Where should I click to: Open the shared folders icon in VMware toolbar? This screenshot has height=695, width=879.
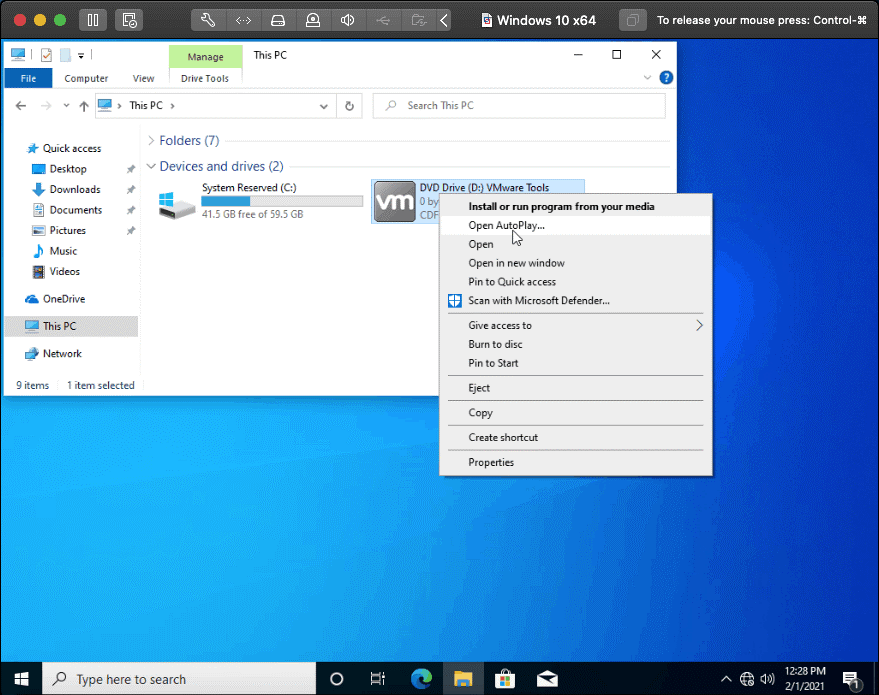tap(418, 20)
